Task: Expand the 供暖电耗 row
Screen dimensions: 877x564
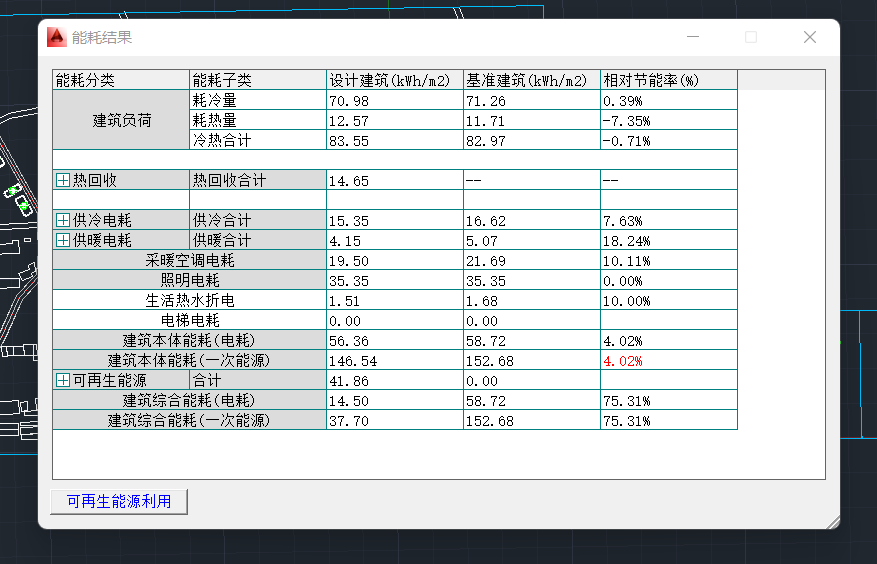Action: (62, 240)
